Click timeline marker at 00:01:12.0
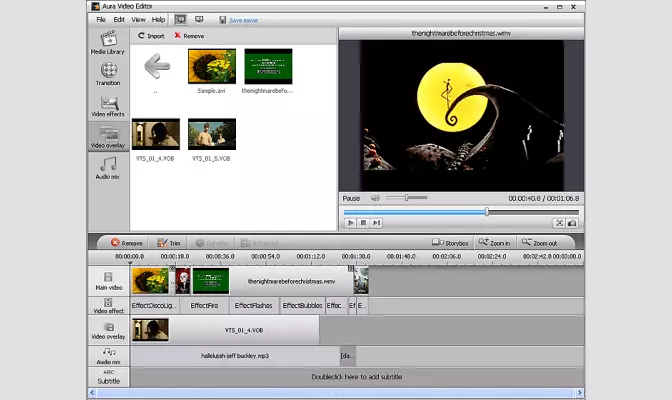Viewport: 672px width, 400px height. [x=311, y=256]
